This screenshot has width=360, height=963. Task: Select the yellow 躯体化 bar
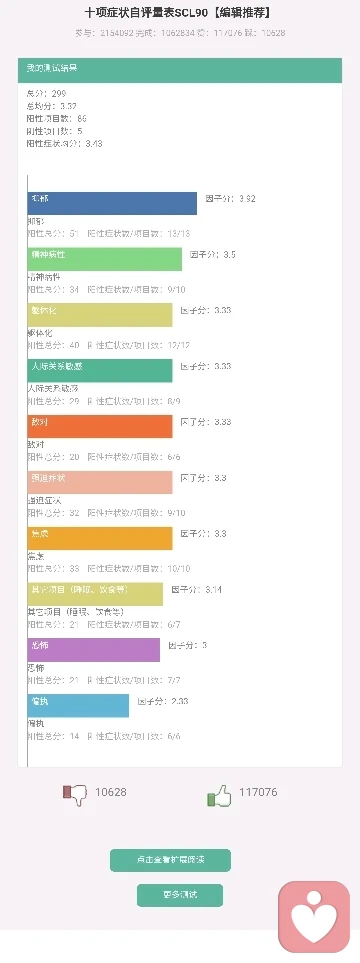100,315
